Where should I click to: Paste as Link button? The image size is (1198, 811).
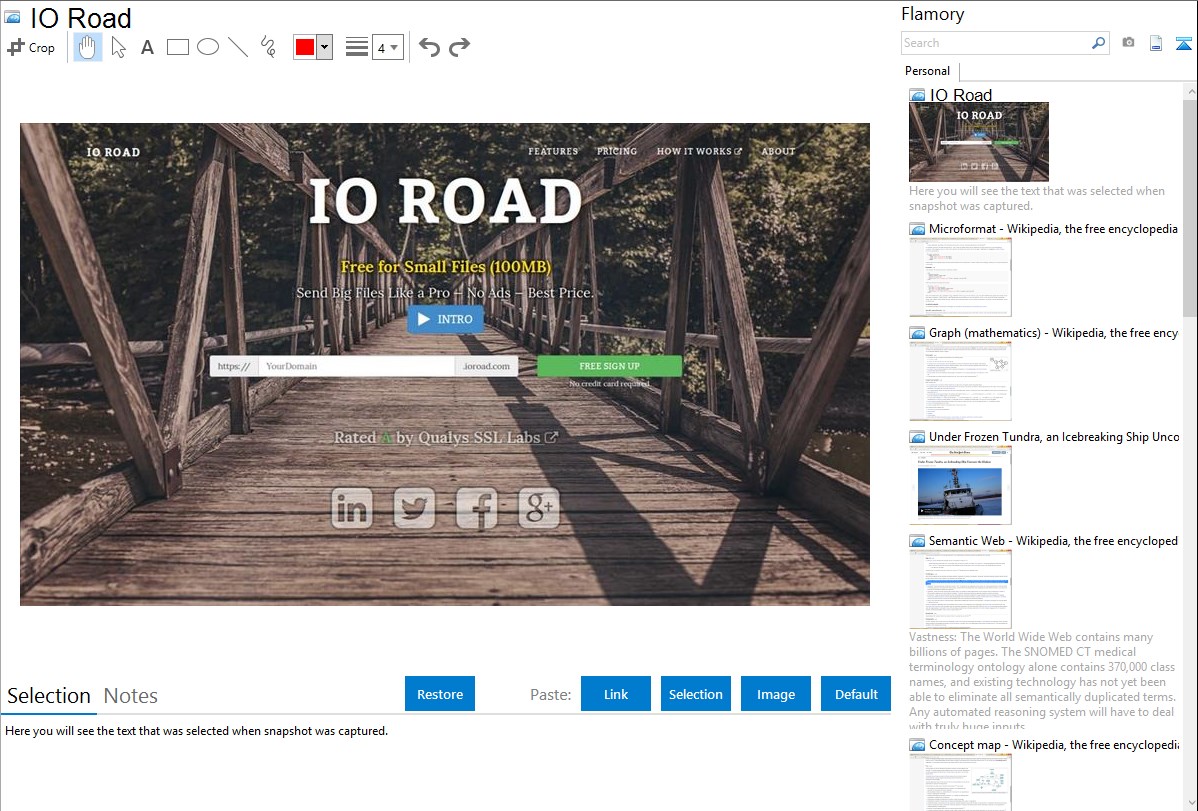tap(616, 694)
